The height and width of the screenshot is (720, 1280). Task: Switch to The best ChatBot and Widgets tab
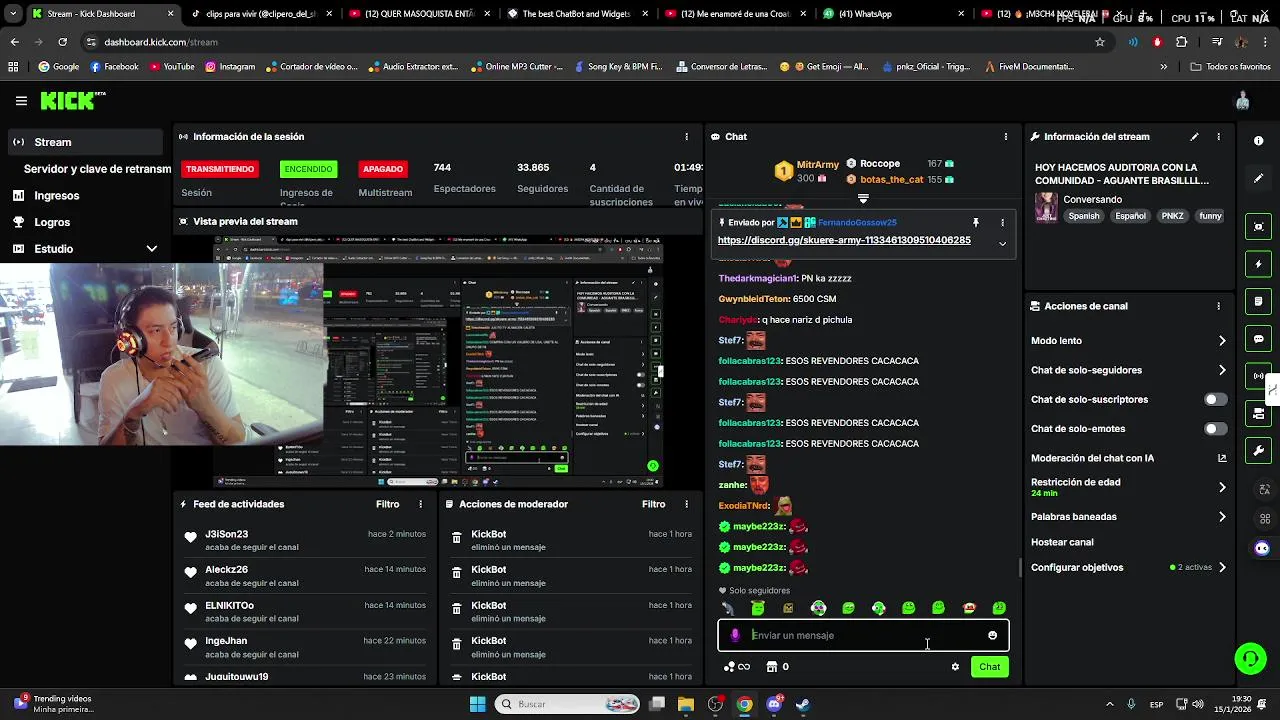(x=579, y=14)
